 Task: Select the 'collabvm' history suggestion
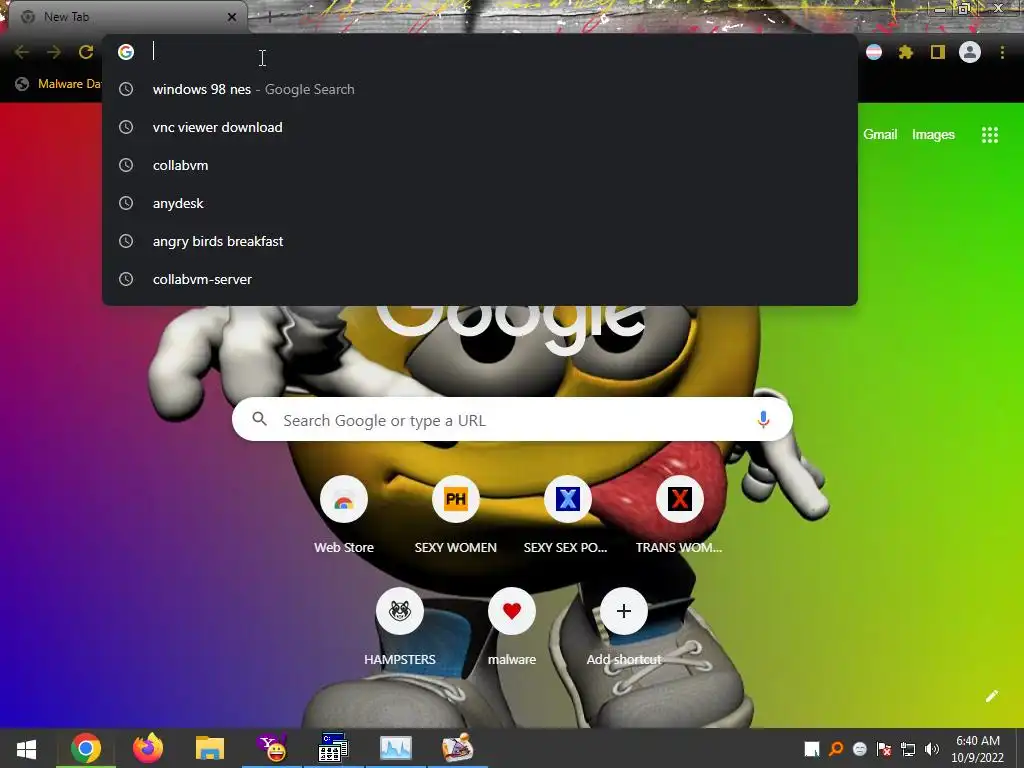[480, 165]
